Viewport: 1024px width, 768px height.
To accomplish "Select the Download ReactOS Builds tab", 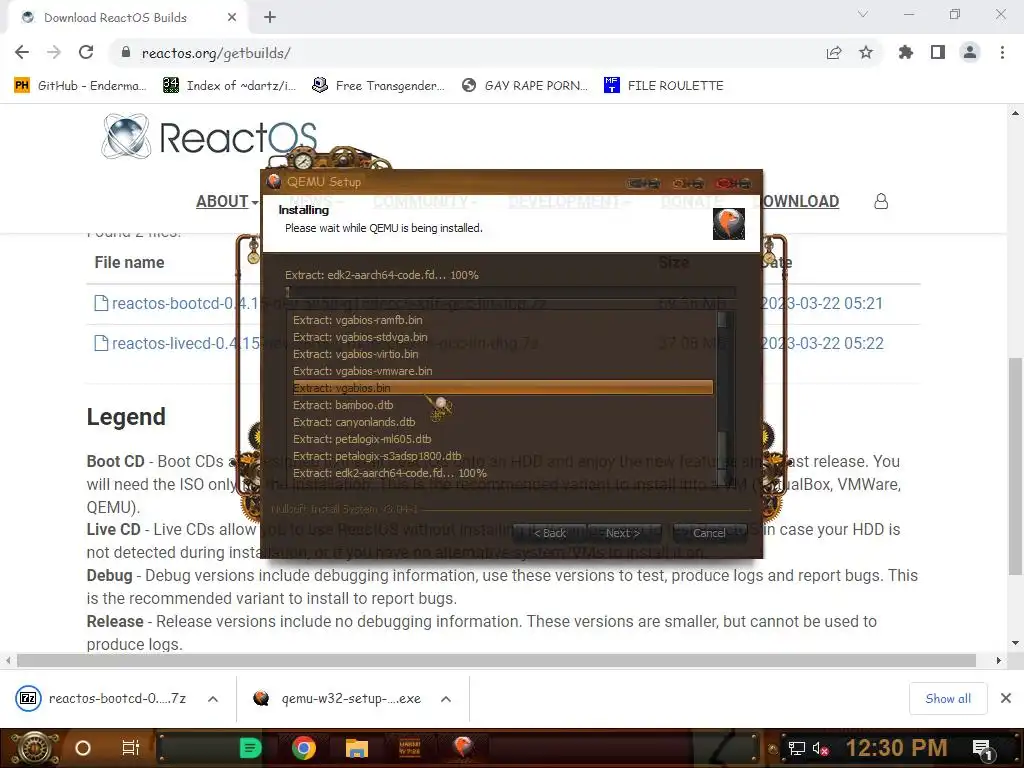I will point(128,18).
